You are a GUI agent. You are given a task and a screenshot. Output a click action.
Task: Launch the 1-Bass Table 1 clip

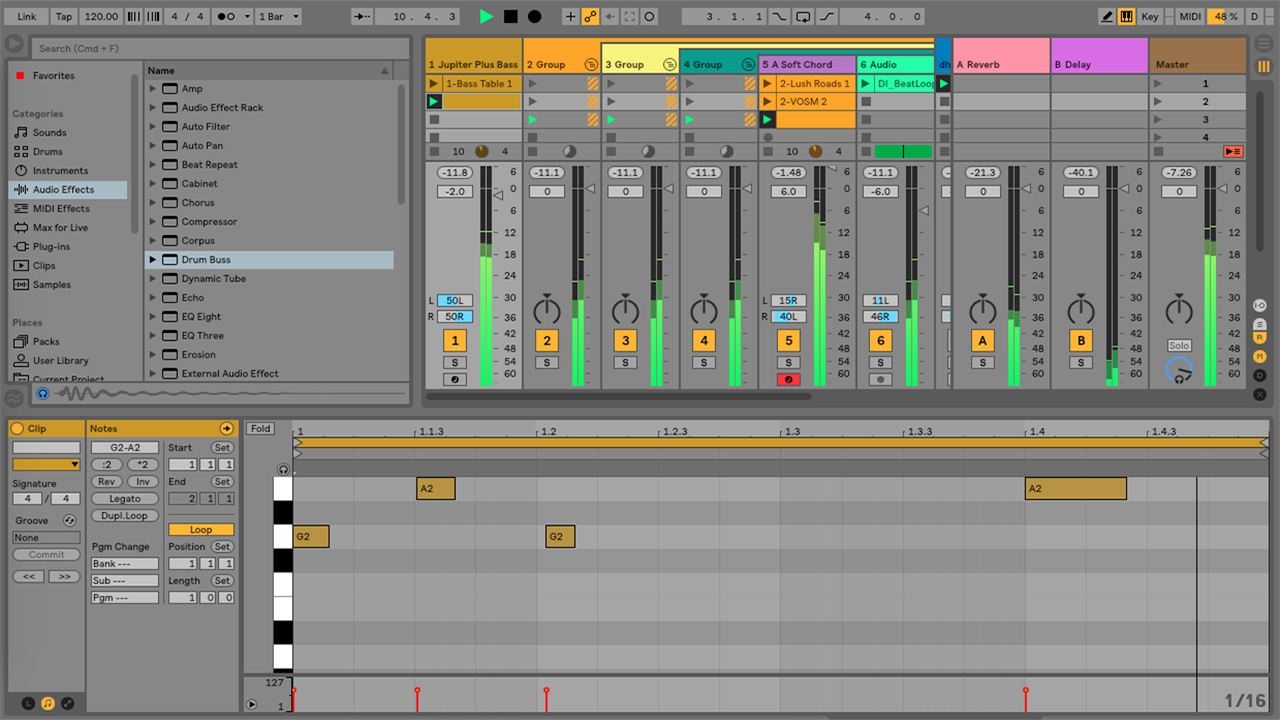tap(434, 84)
